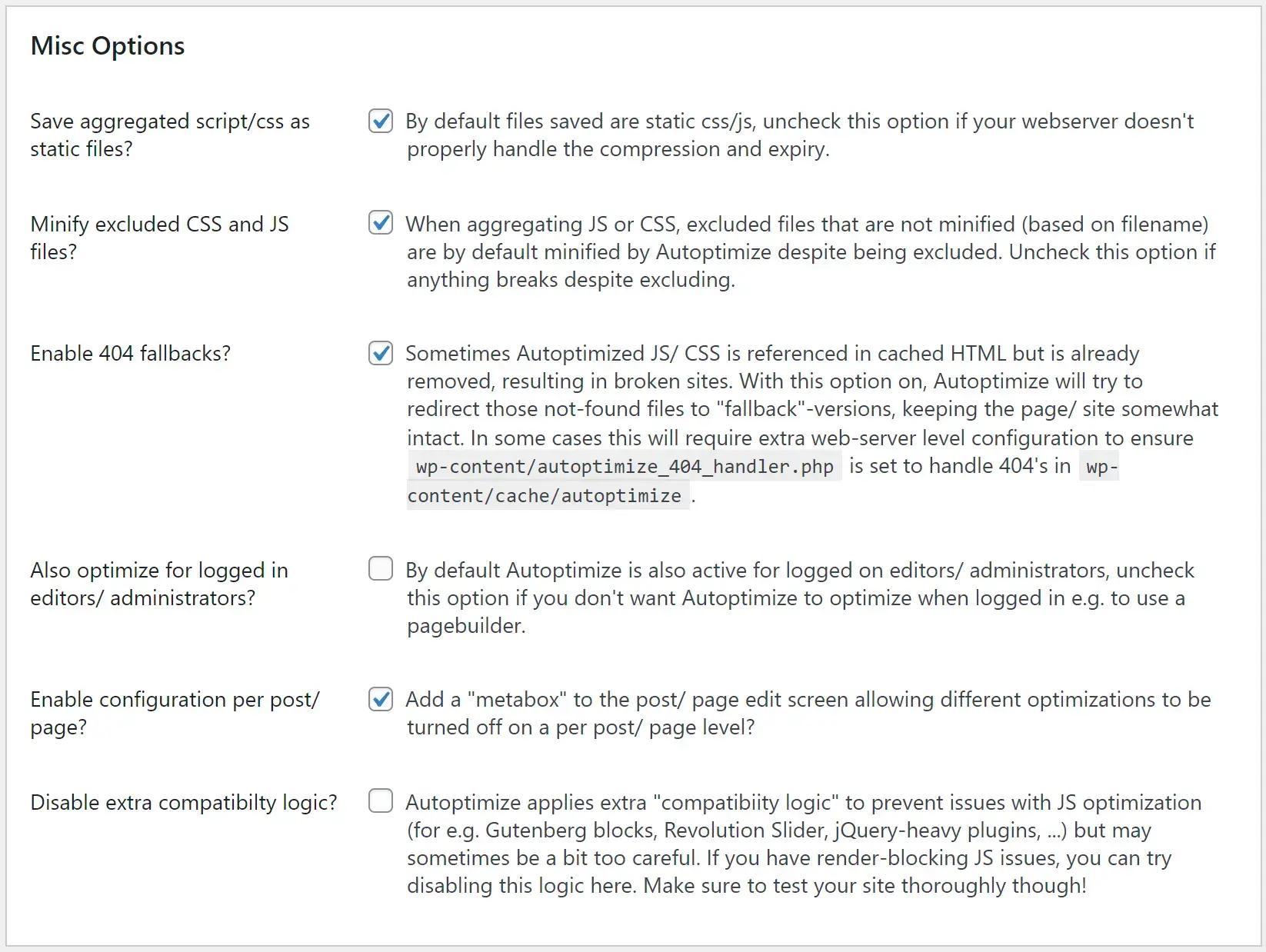Select the wp-content/cache/autoptimize code snippet
The height and width of the screenshot is (952, 1266).
click(x=547, y=495)
